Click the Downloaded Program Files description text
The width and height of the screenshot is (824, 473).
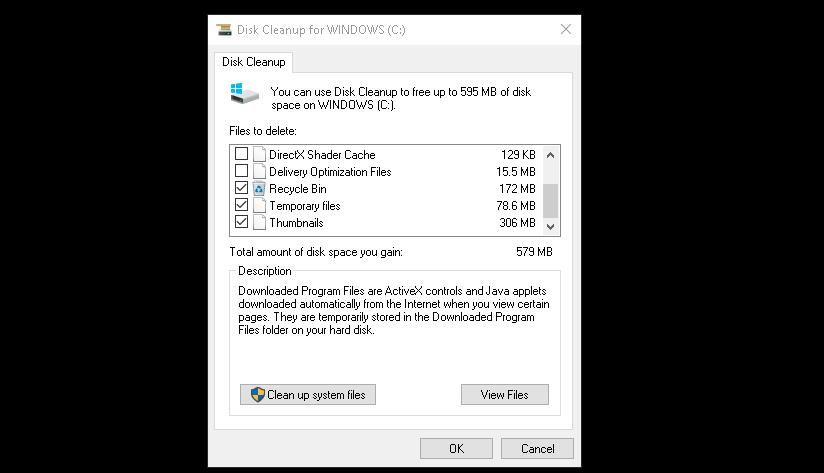[x=394, y=311]
